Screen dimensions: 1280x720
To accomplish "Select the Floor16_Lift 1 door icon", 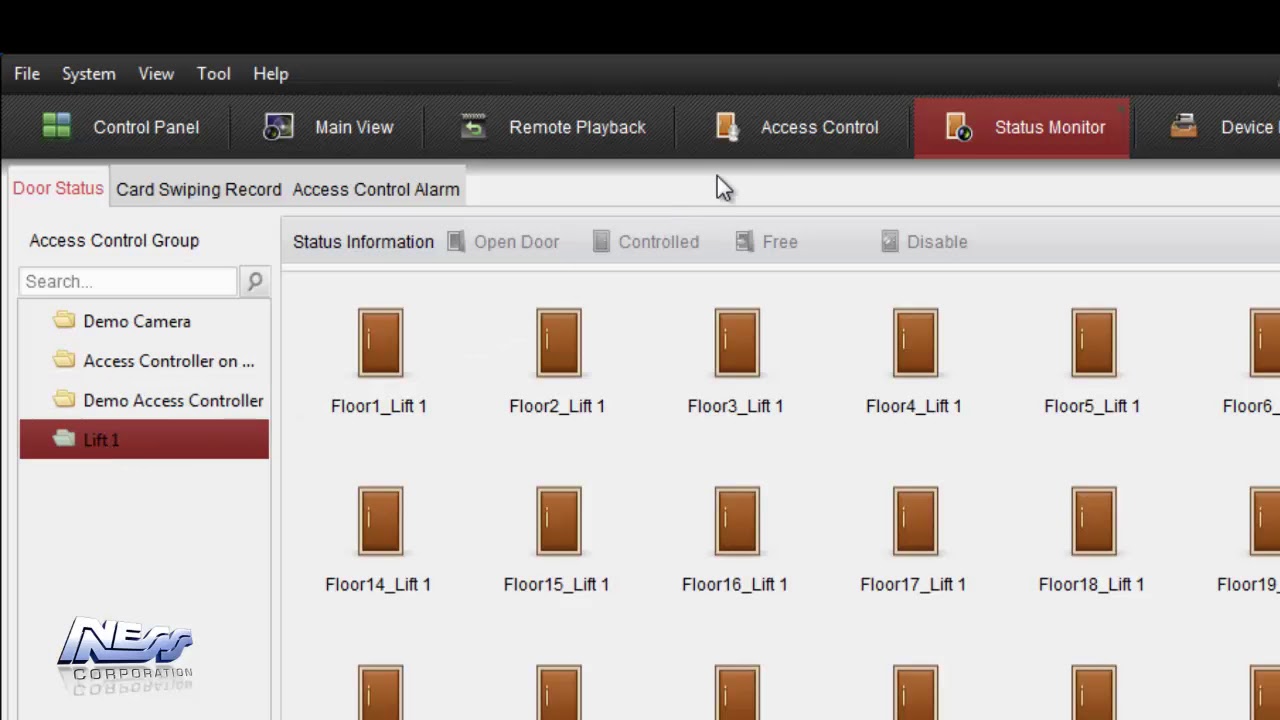I will [737, 521].
